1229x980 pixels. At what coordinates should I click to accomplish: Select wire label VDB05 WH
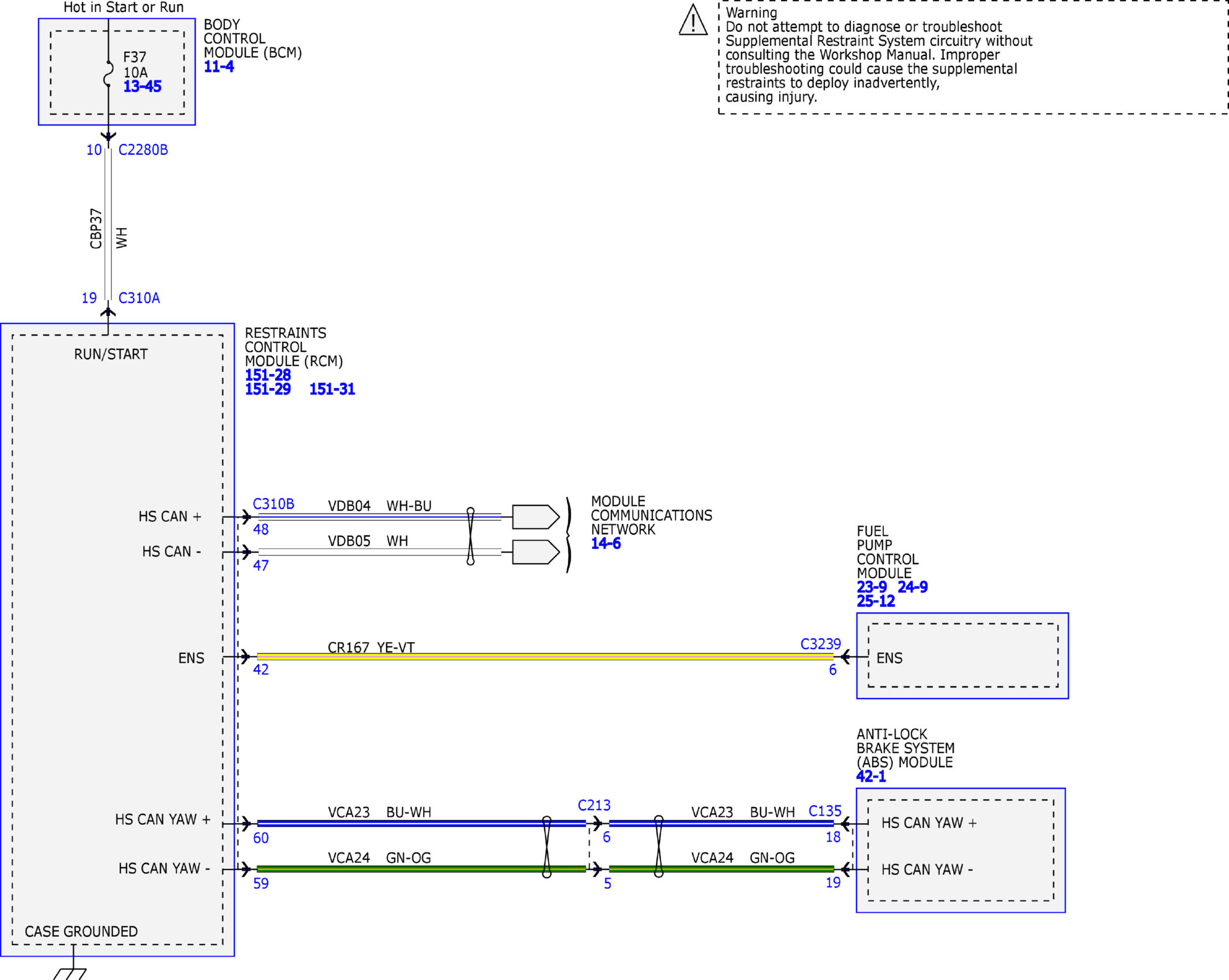(x=368, y=541)
